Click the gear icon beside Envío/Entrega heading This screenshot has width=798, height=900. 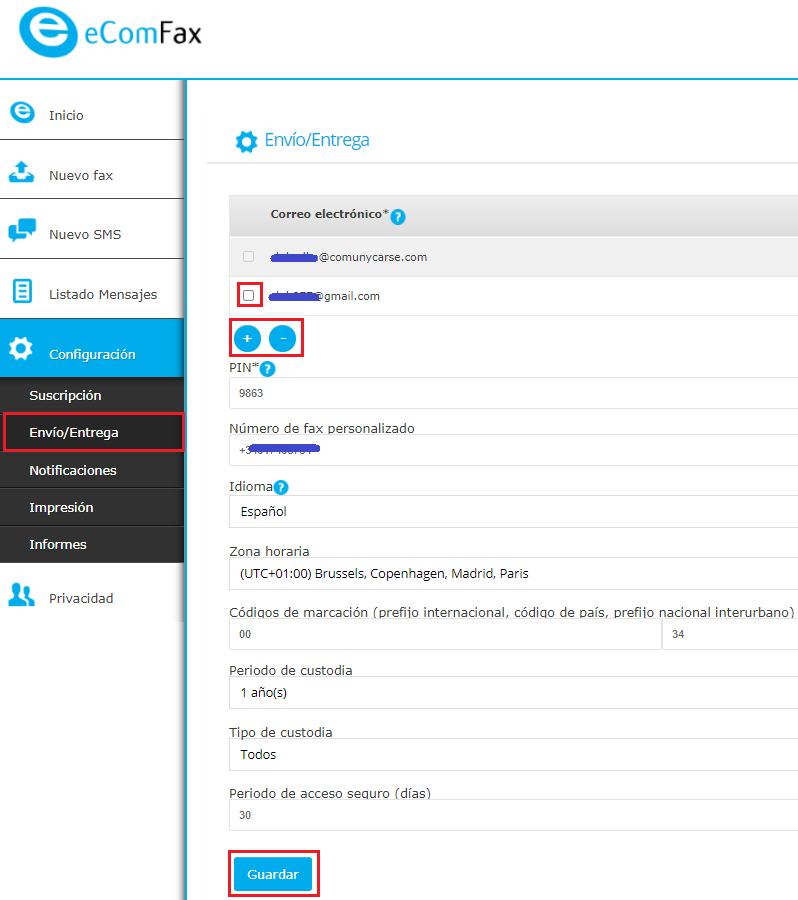(x=246, y=141)
